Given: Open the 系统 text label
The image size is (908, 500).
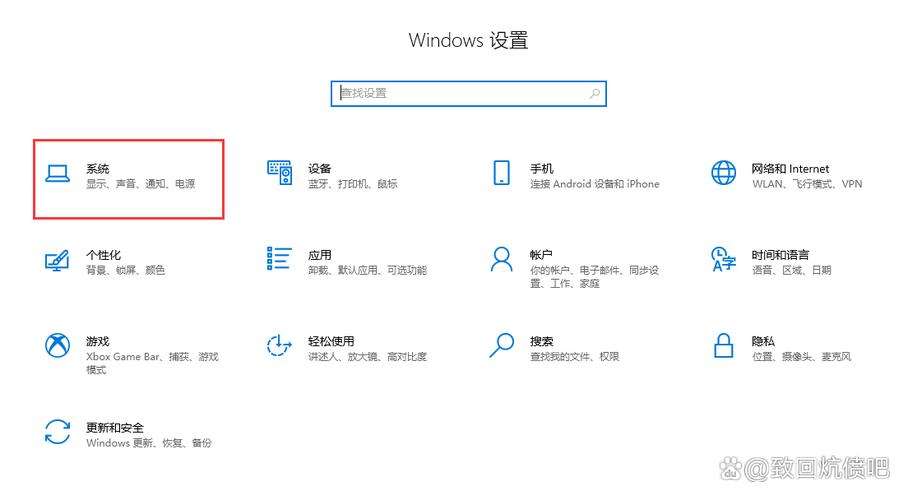Looking at the screenshot, I should point(98,169).
